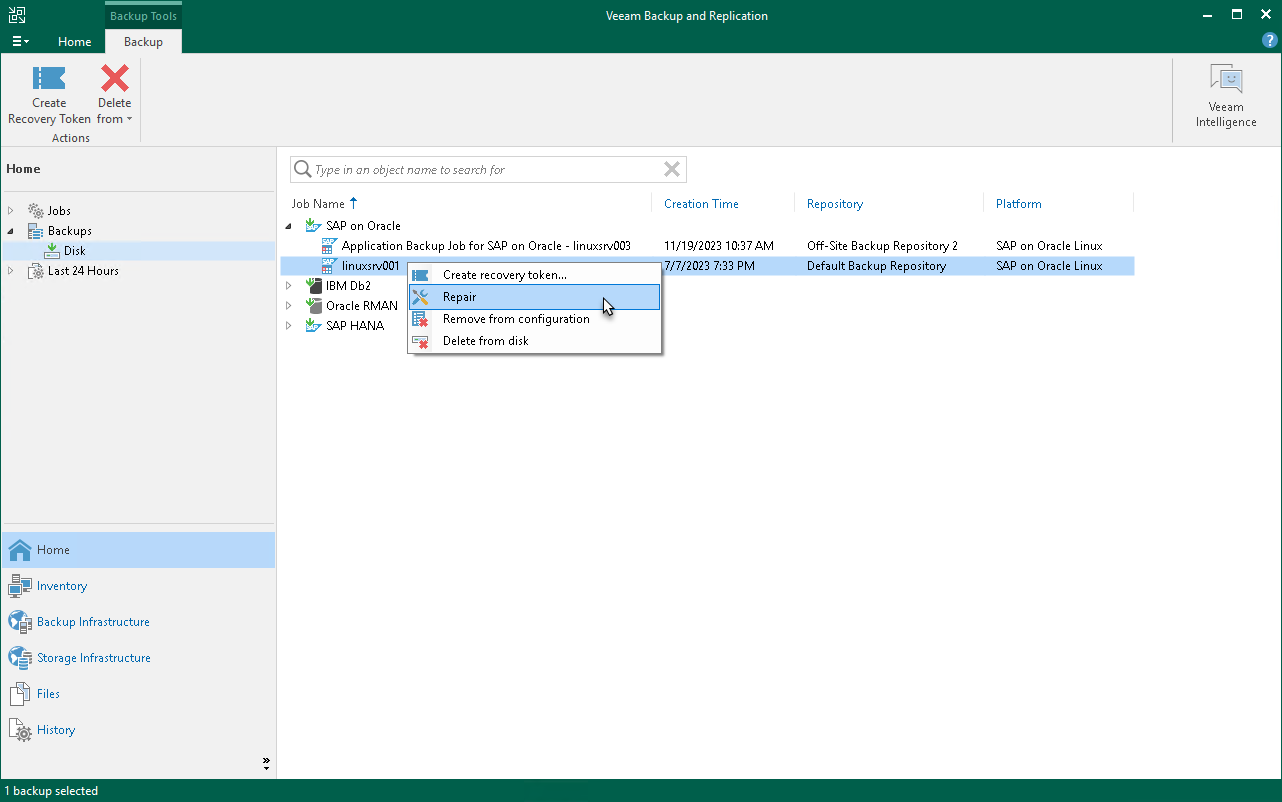1282x802 pixels.
Task: Select Delete from disk
Action: [x=535, y=341]
